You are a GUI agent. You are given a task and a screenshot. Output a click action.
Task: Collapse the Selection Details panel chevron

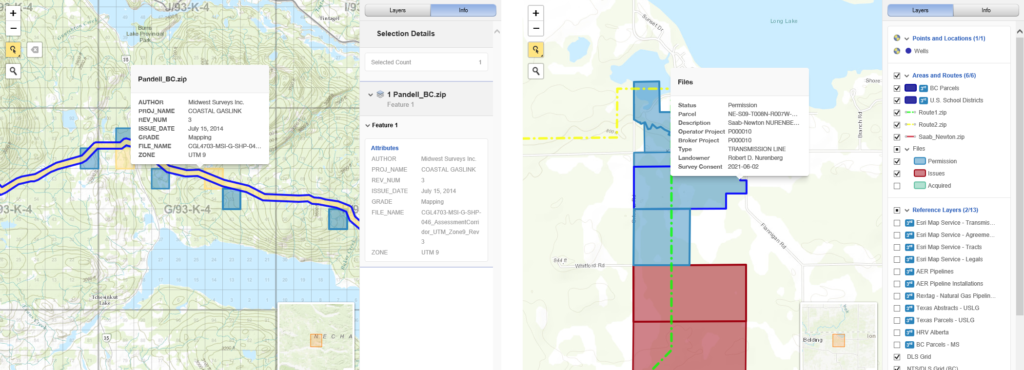(x=496, y=31)
